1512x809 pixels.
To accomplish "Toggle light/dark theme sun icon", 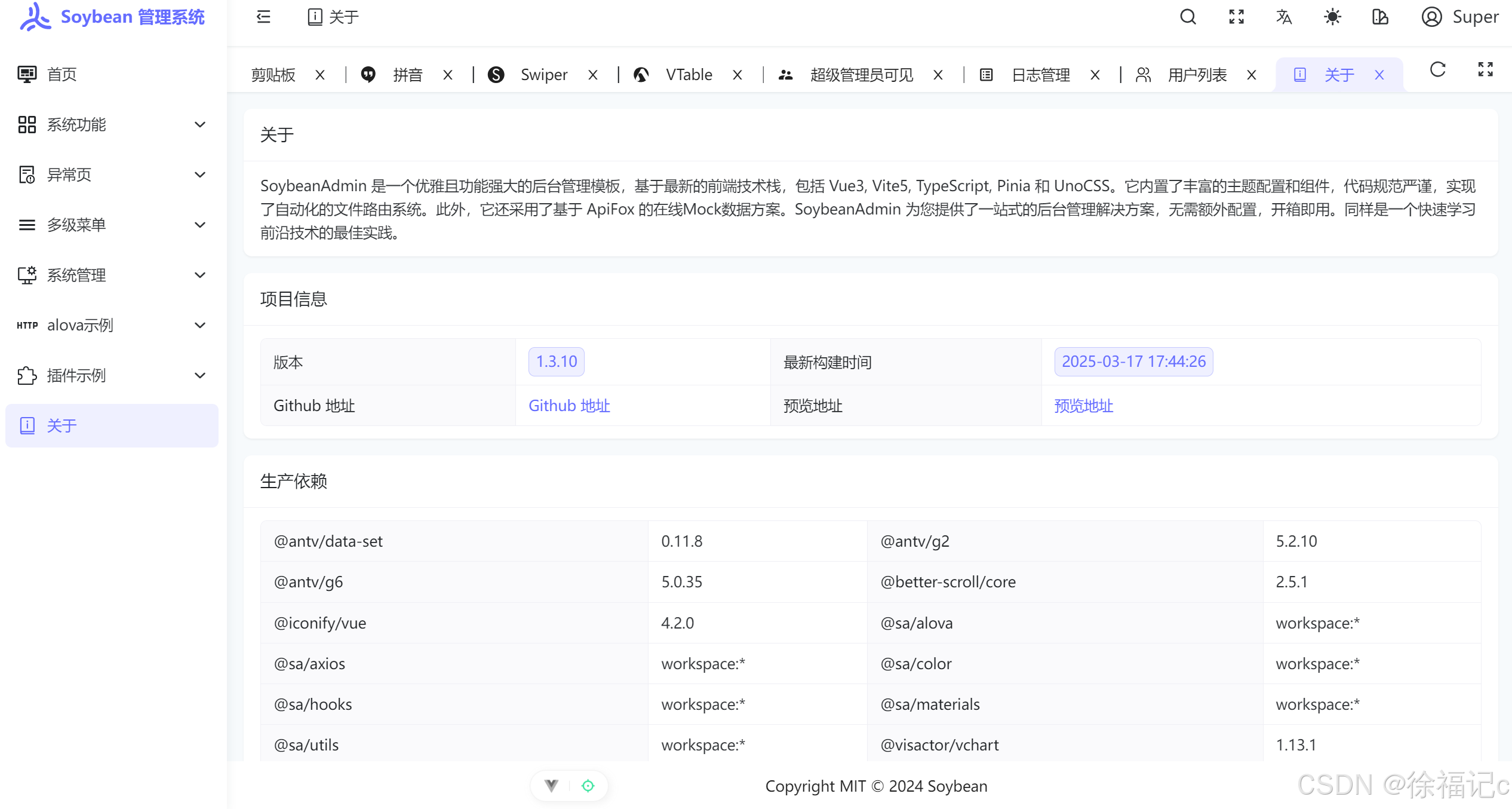I will 1332,17.
